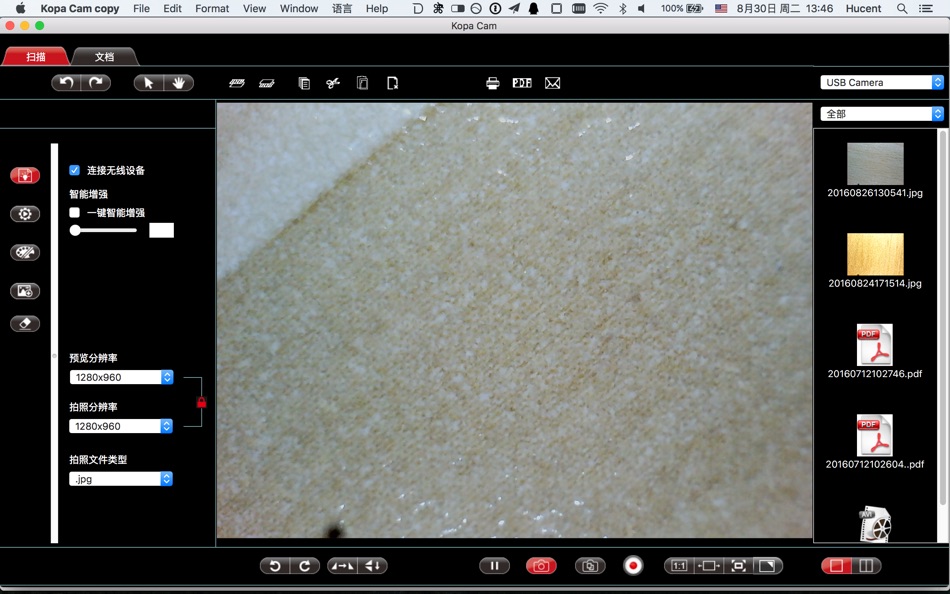The image size is (950, 594).
Task: Switch to the 文档 tab
Action: (104, 56)
